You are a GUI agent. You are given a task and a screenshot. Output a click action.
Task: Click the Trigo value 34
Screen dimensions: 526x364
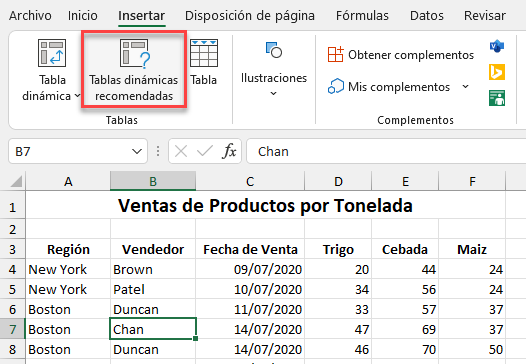pos(338,289)
